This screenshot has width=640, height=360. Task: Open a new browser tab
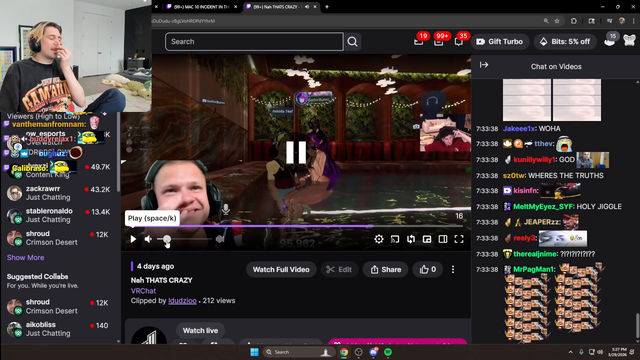(327, 7)
